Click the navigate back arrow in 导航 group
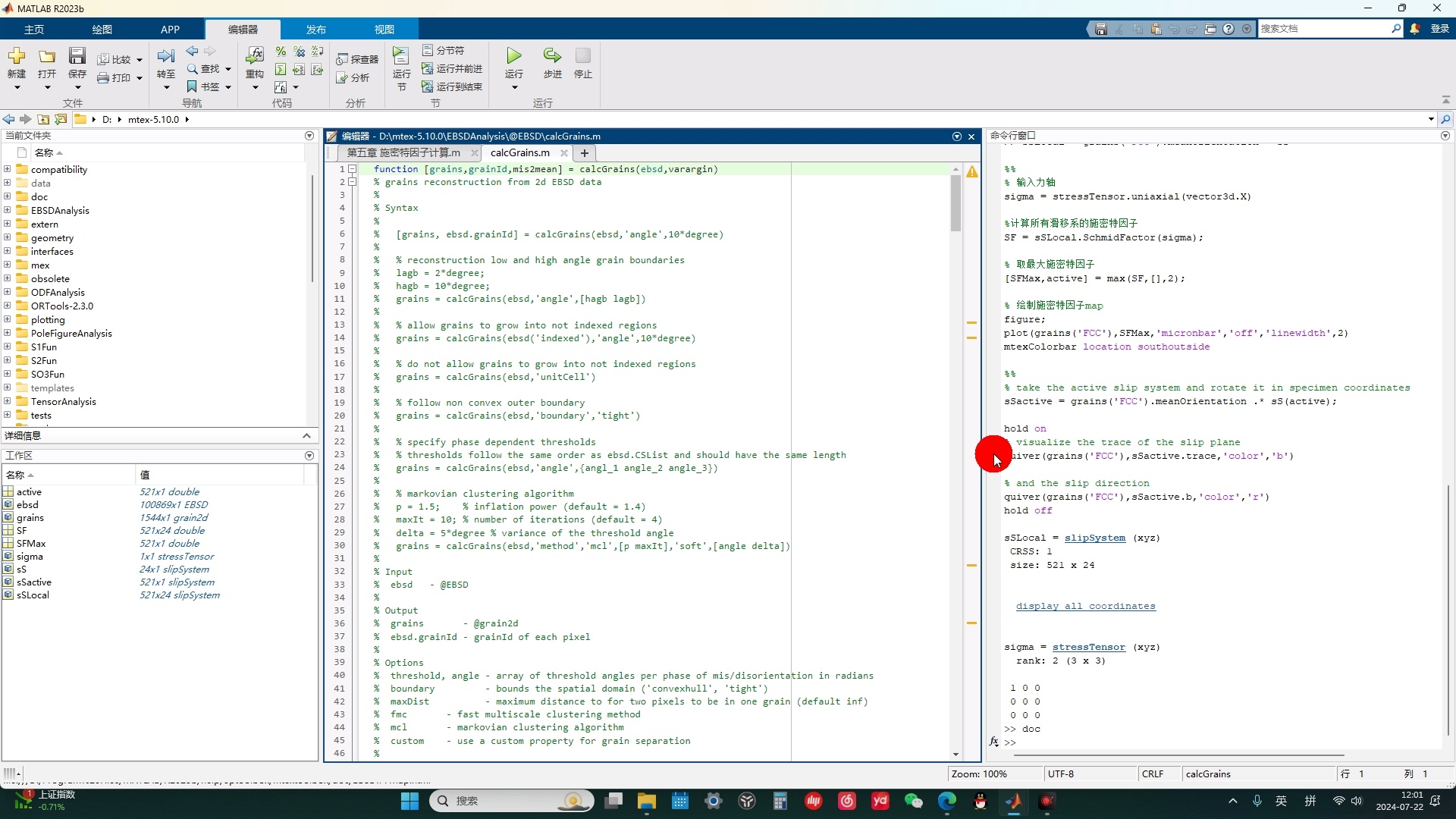The height and width of the screenshot is (819, 1456). pyautogui.click(x=192, y=51)
